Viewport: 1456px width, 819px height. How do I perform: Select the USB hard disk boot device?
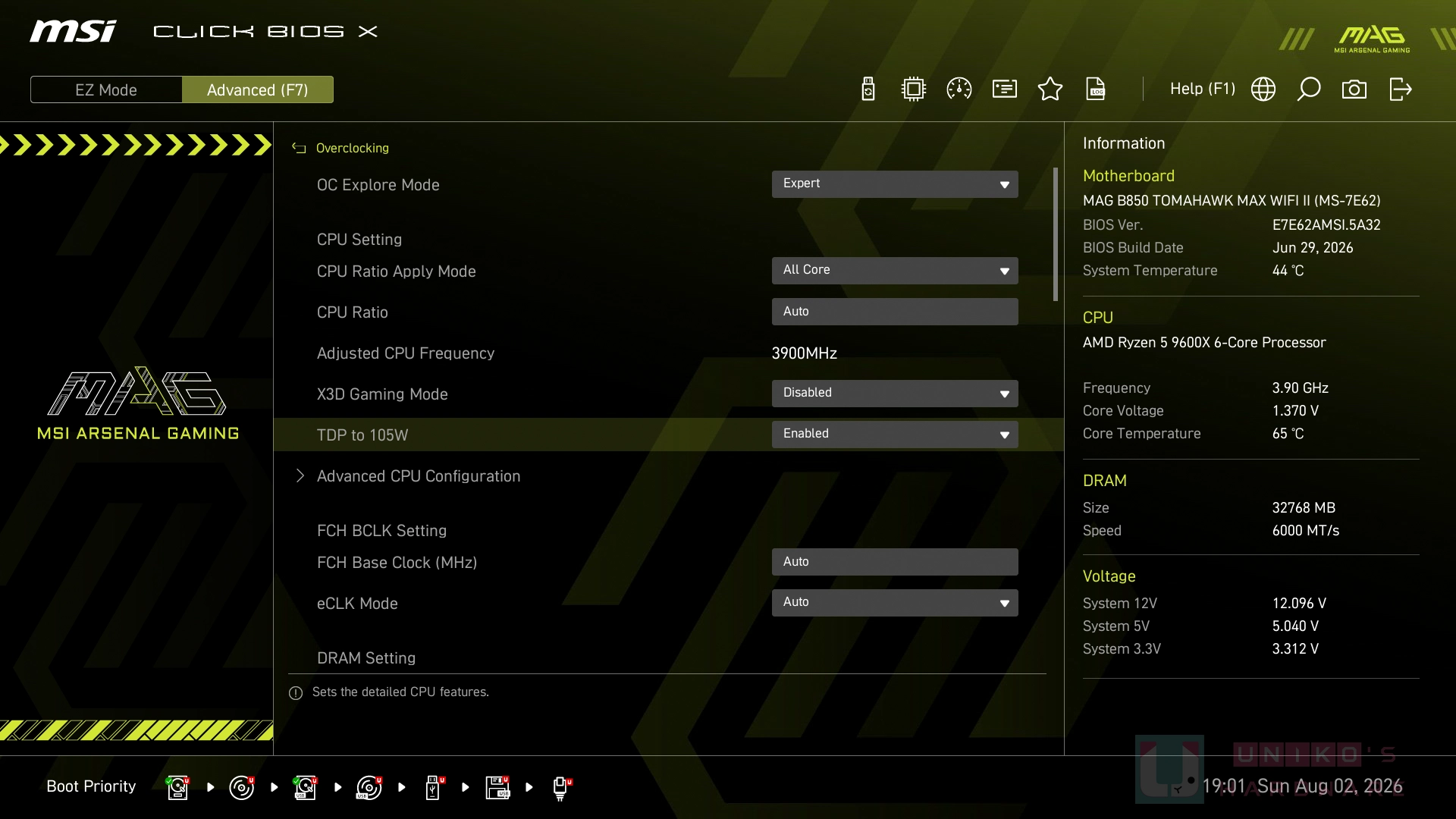tap(305, 787)
